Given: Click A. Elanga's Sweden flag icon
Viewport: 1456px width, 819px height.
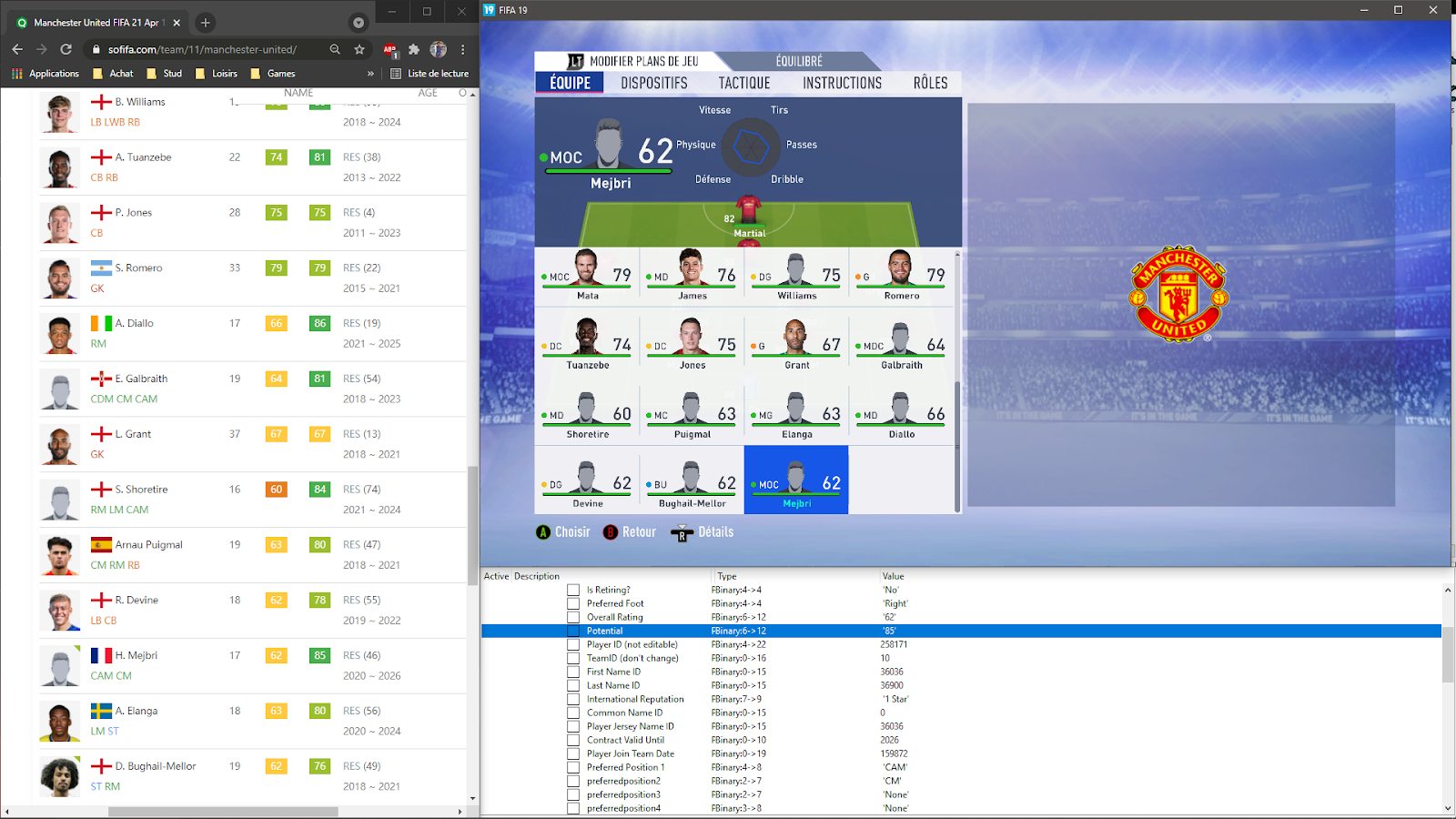Looking at the screenshot, I should coord(101,711).
